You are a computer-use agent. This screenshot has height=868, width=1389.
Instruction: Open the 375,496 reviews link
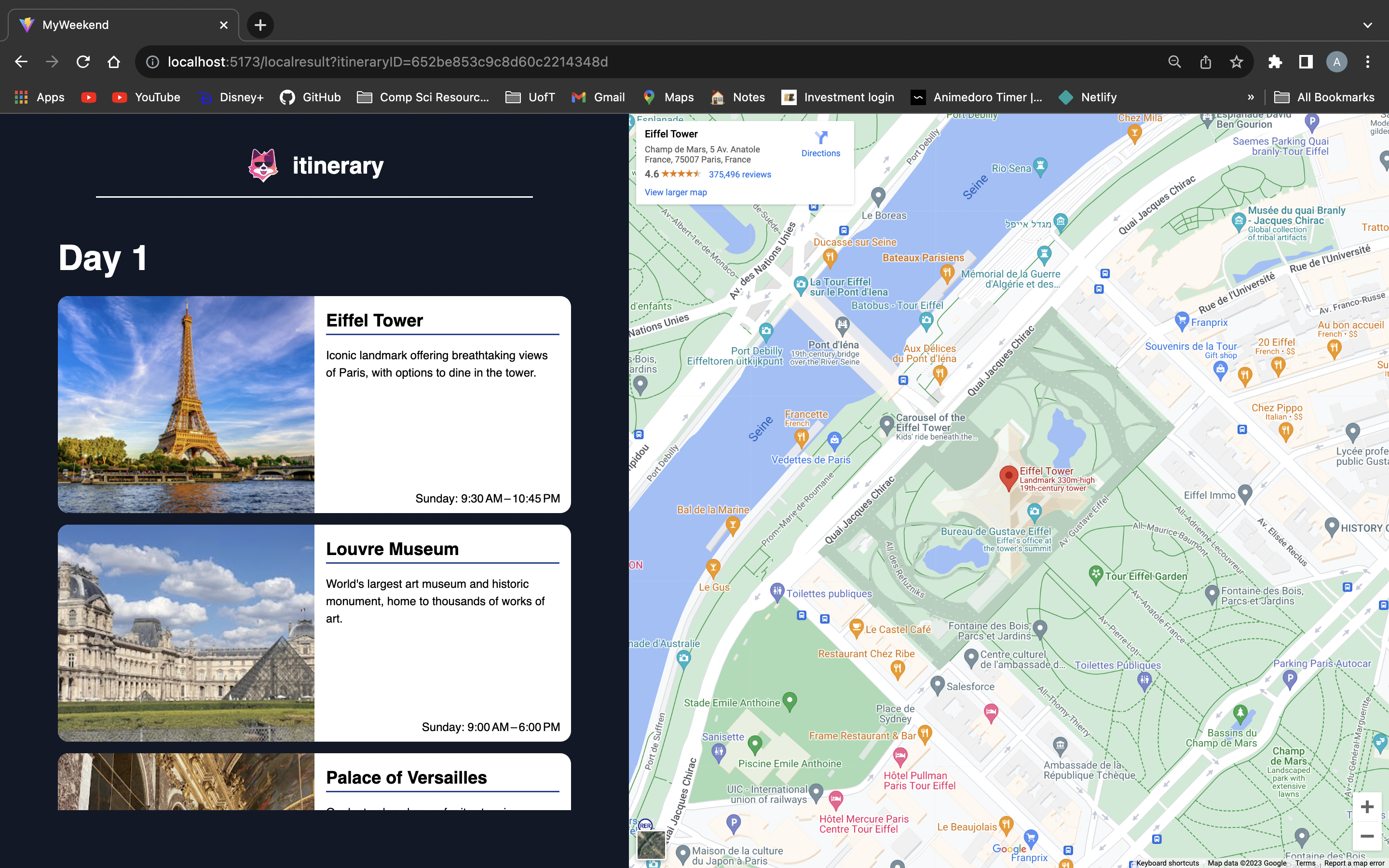739,175
